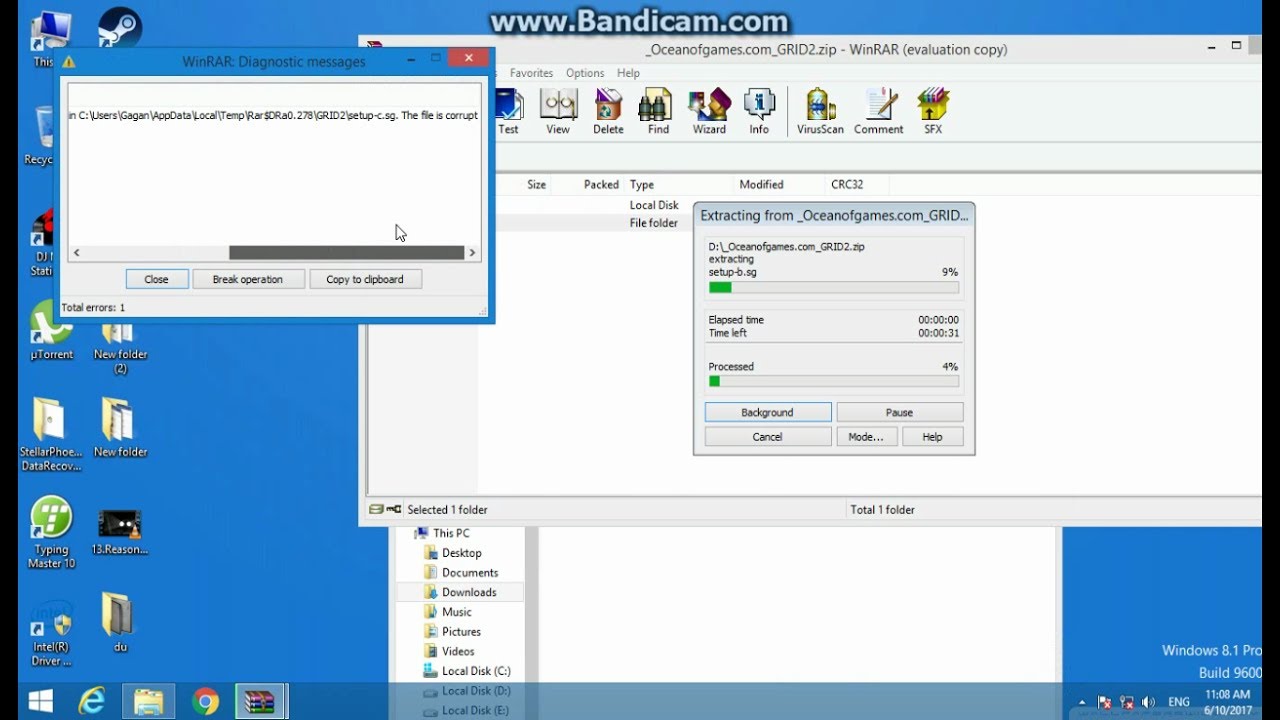This screenshot has height=720, width=1280.
Task: Select the Steam desktop shortcut
Action: pos(119,28)
